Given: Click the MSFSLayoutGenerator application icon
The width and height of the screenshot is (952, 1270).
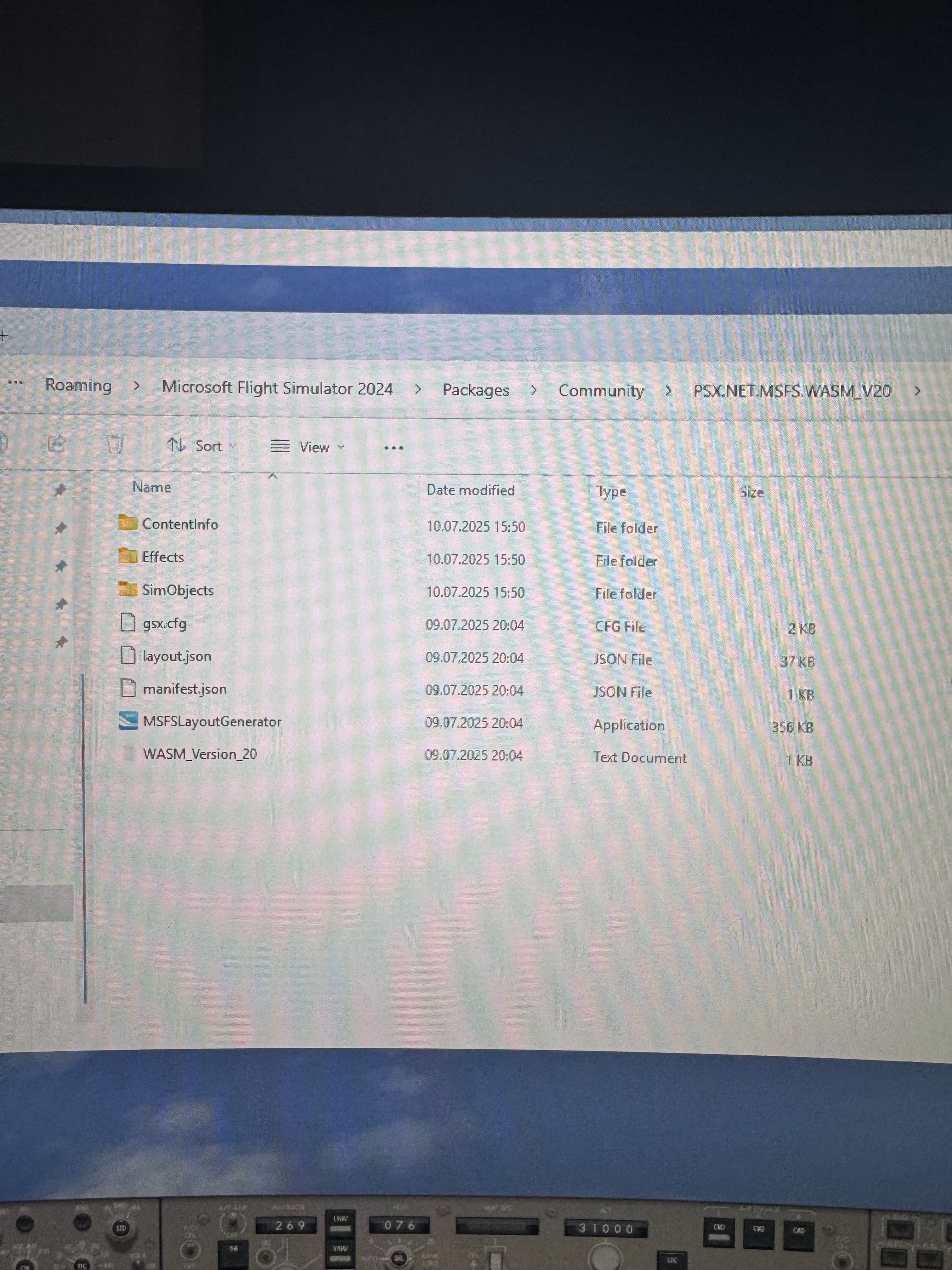Looking at the screenshot, I should 128,721.
